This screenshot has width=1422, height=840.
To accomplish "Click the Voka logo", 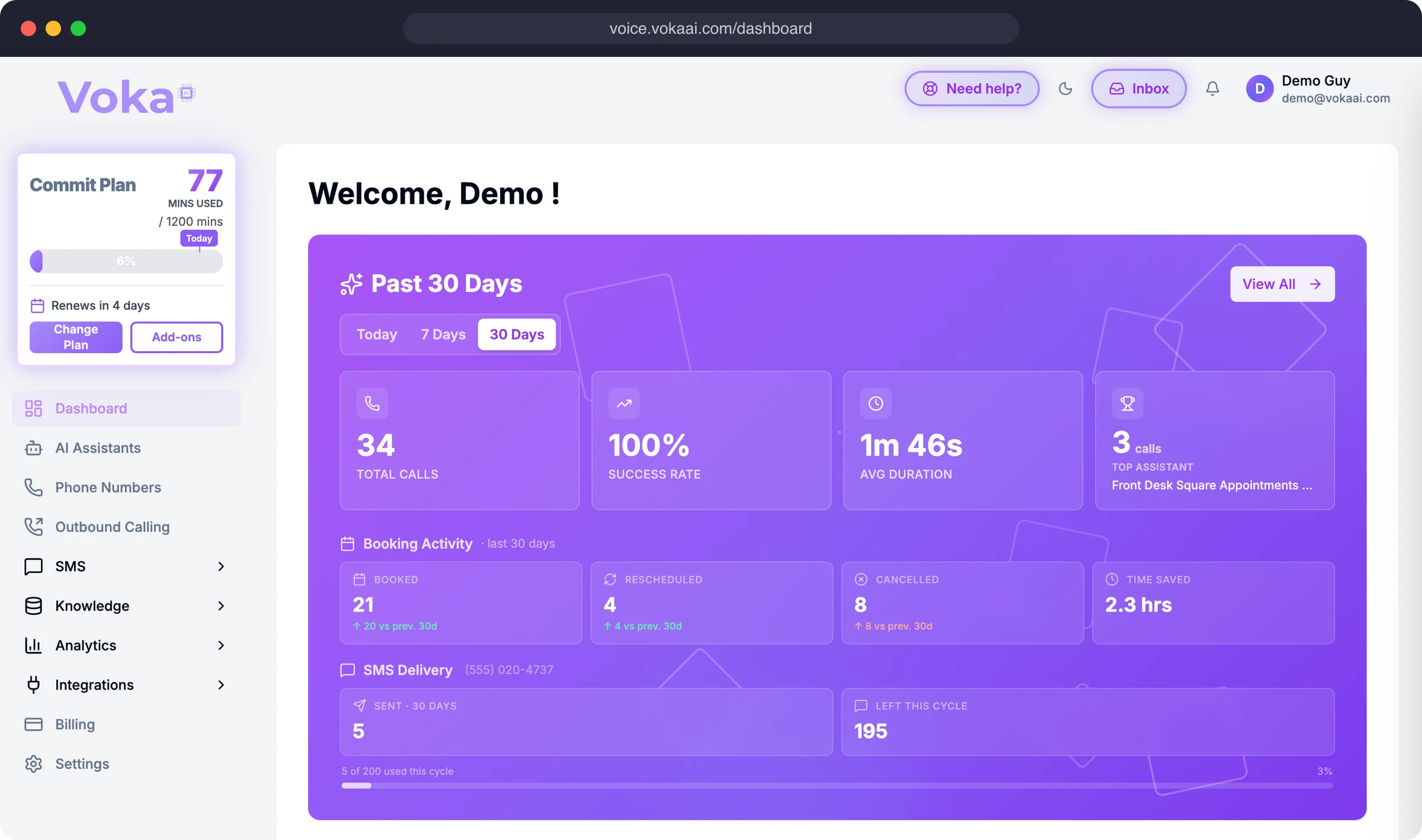I will click(x=126, y=97).
